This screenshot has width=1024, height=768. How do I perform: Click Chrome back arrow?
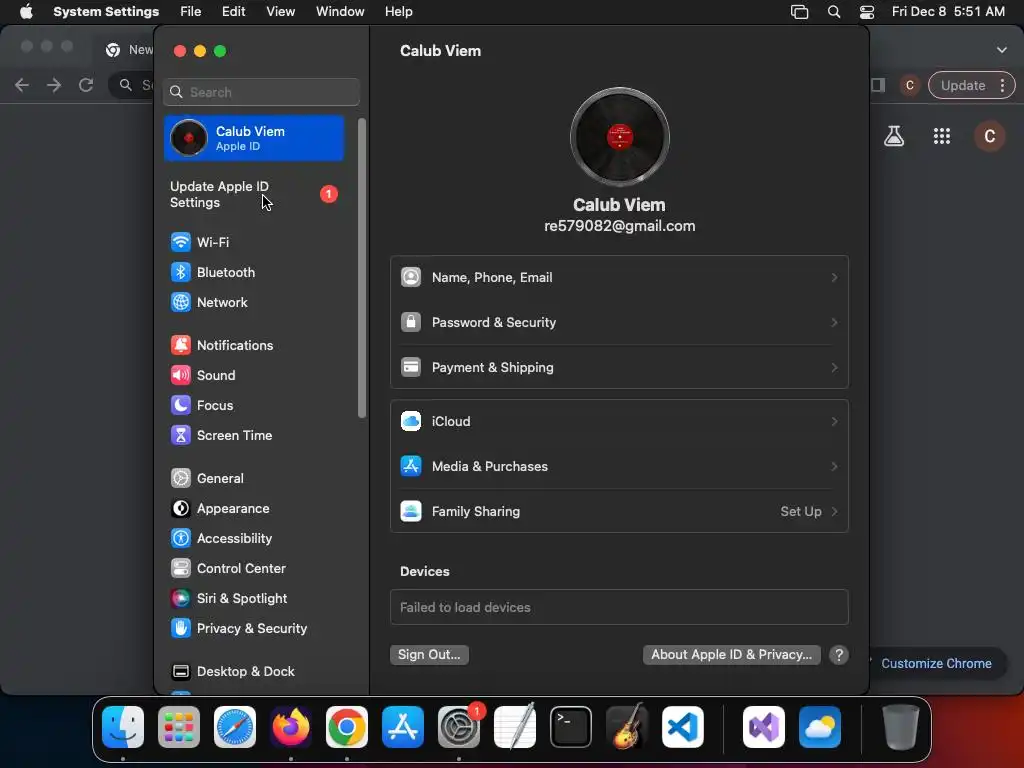coord(22,85)
